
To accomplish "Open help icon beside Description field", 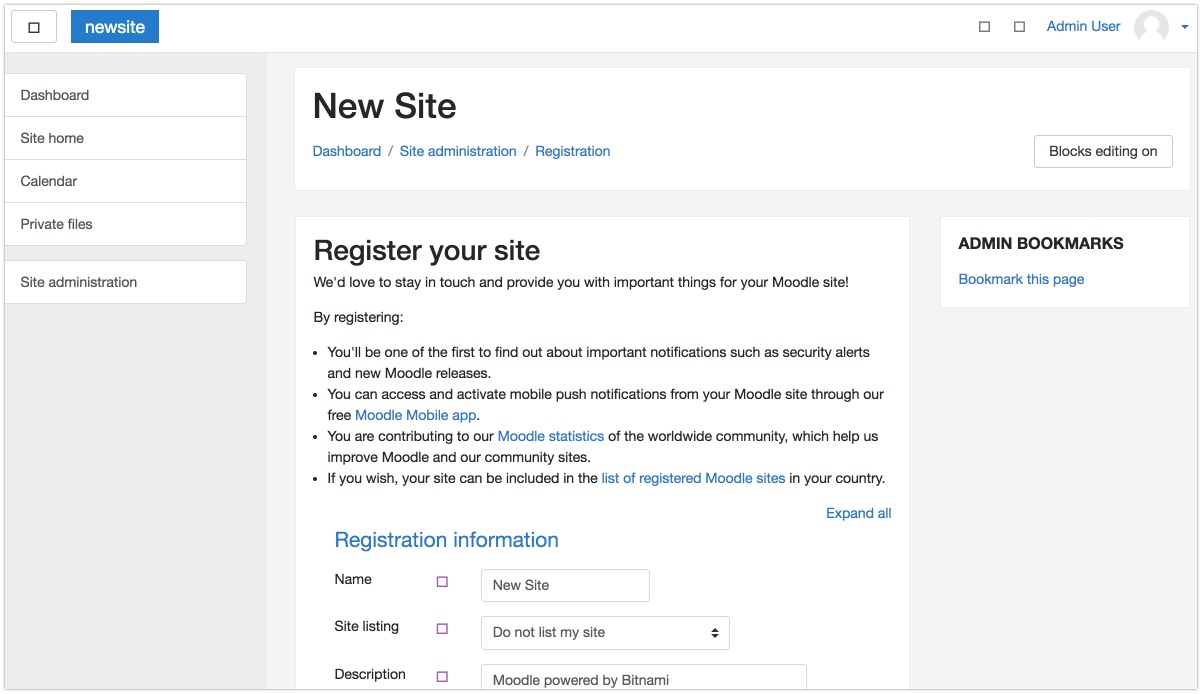I will pyautogui.click(x=442, y=677).
